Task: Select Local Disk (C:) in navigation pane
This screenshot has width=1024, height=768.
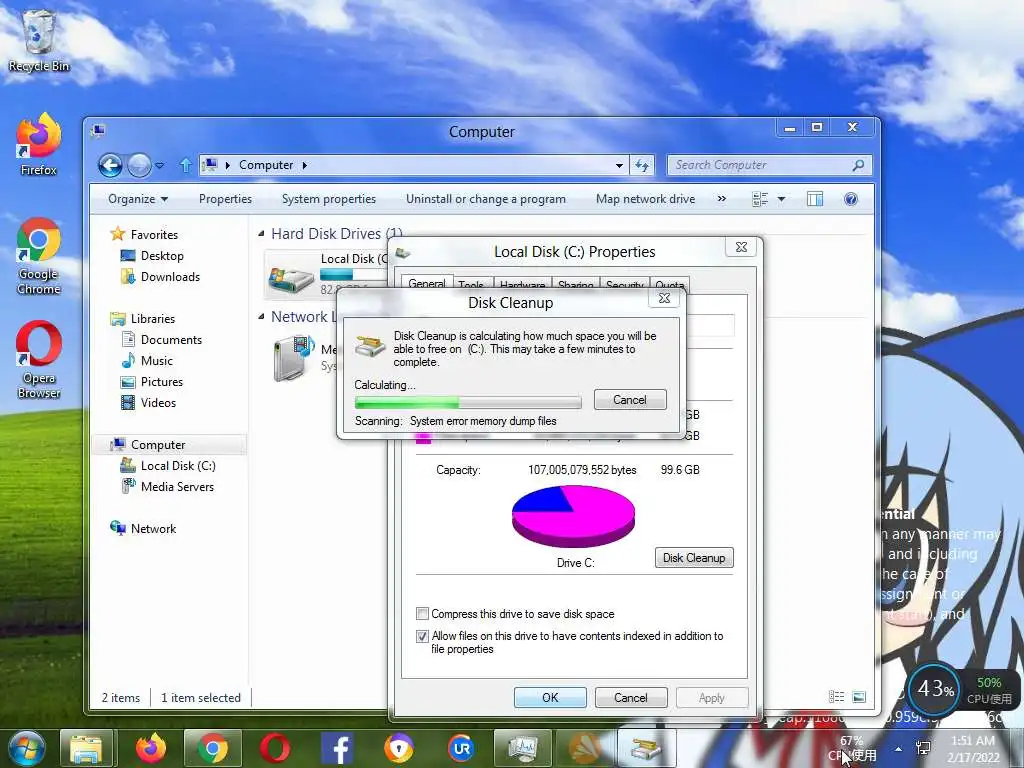Action: [x=168, y=466]
